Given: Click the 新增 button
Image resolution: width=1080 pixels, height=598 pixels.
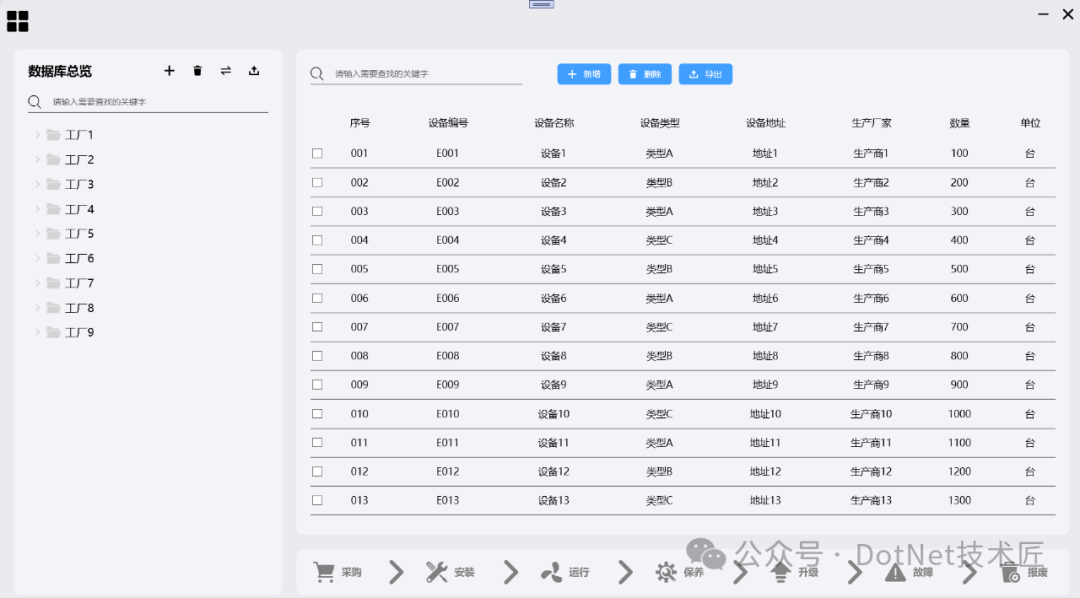Looking at the screenshot, I should pyautogui.click(x=584, y=74).
